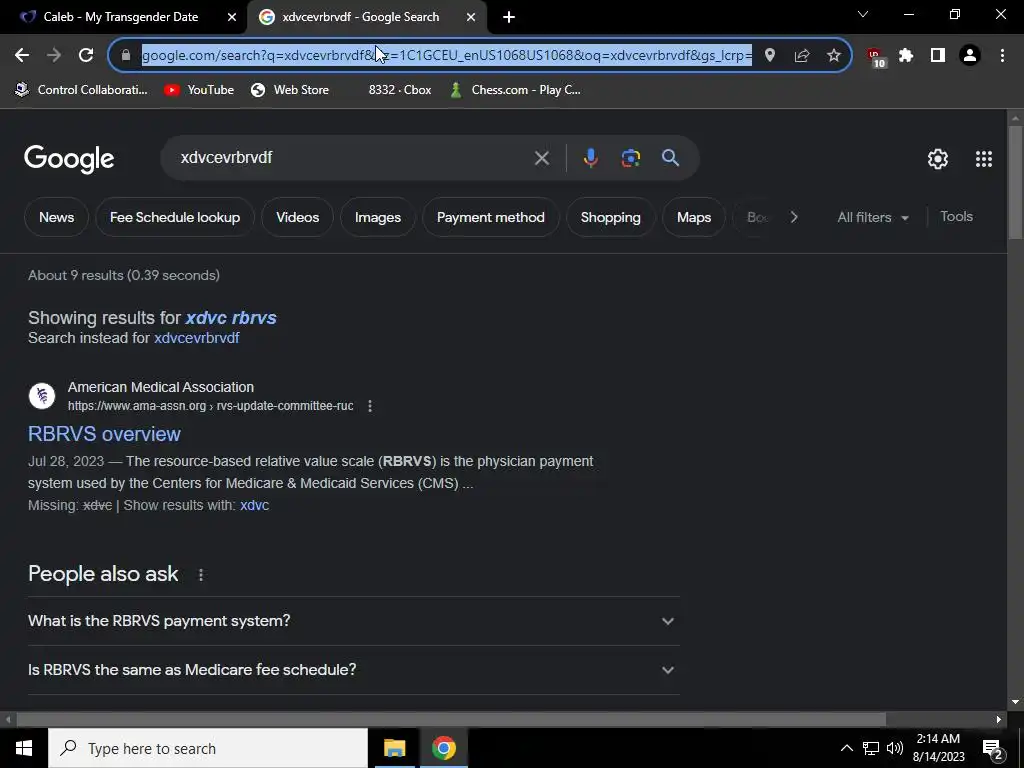View site information lock icon
This screenshot has height=768, width=1024.
[126, 56]
